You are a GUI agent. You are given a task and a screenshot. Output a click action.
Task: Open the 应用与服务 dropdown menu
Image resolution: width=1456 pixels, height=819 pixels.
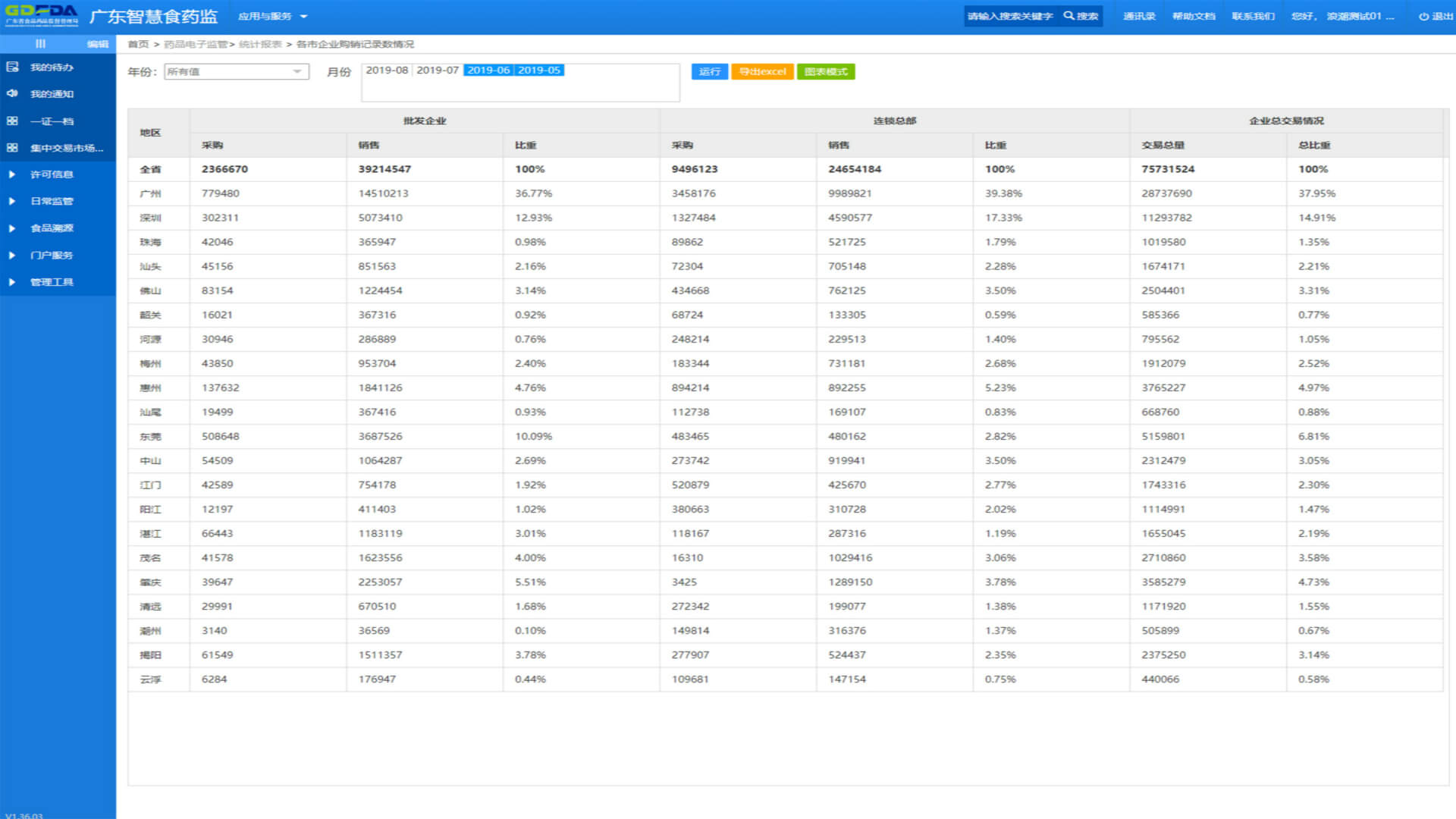tap(272, 17)
